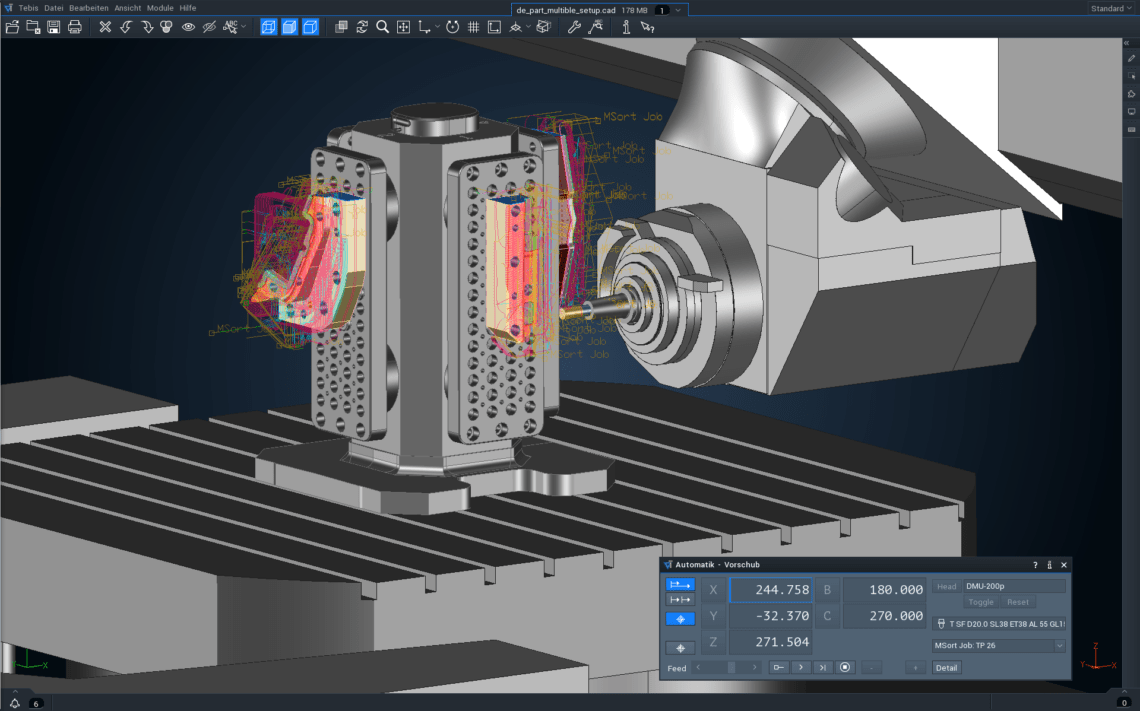Click the X coordinate value field
The image size is (1140, 711).
pos(770,590)
